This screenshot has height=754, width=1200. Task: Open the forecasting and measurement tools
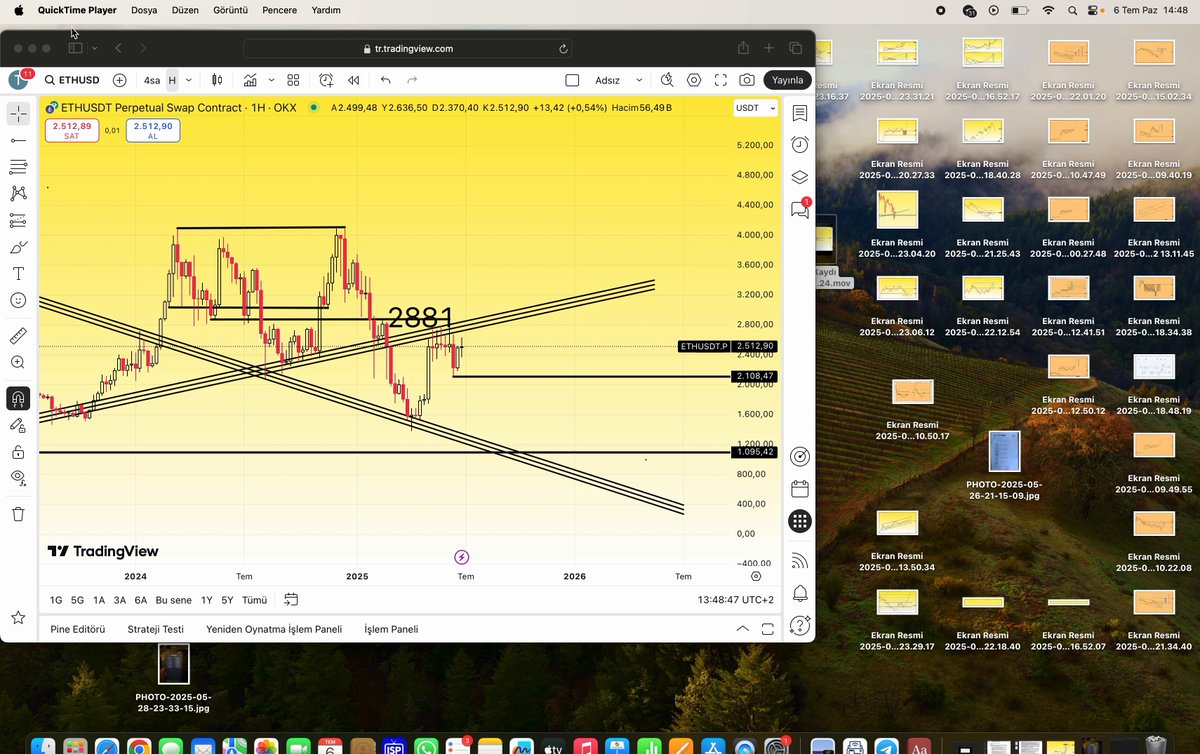(x=18, y=220)
